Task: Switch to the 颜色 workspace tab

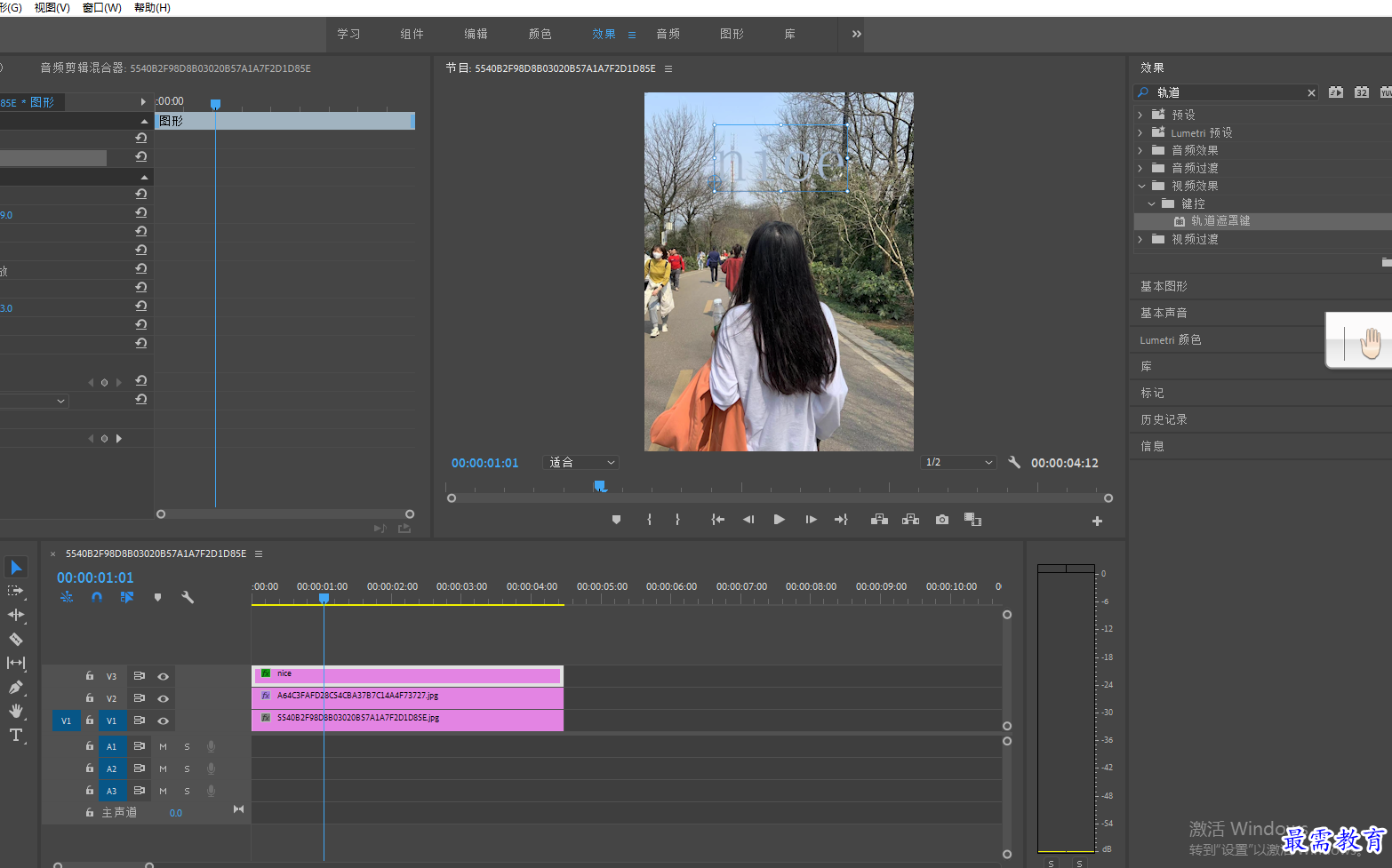Action: coord(540,34)
